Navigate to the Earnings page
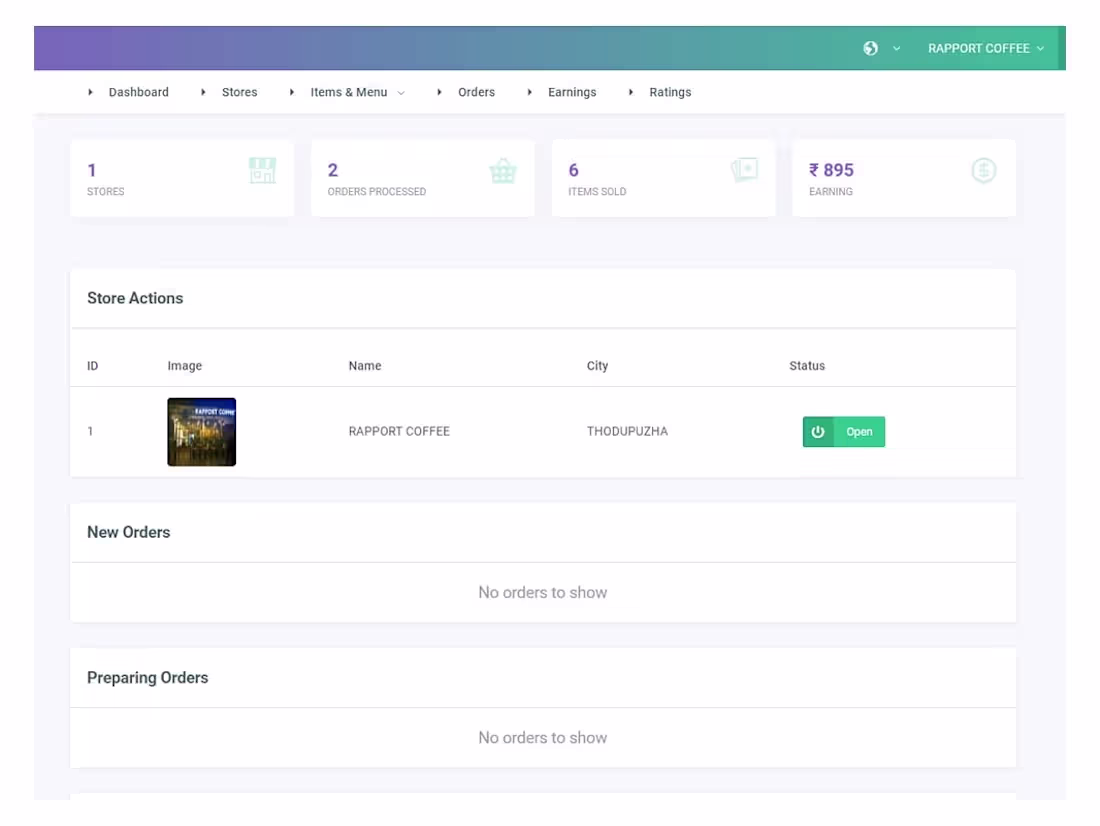 pyautogui.click(x=572, y=92)
